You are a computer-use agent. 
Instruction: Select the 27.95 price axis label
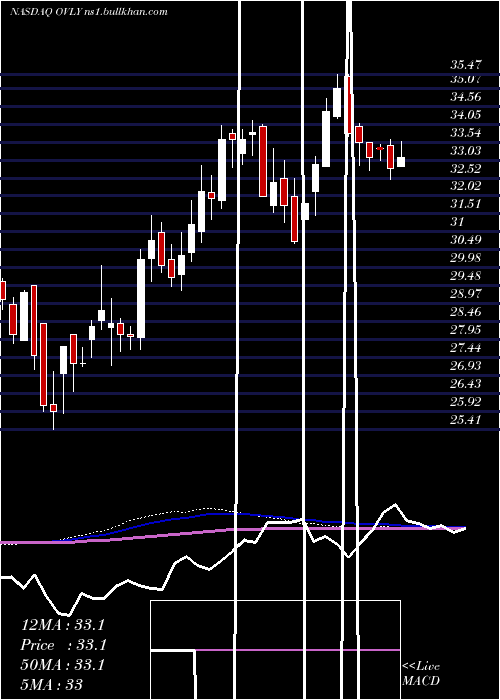coord(466,329)
